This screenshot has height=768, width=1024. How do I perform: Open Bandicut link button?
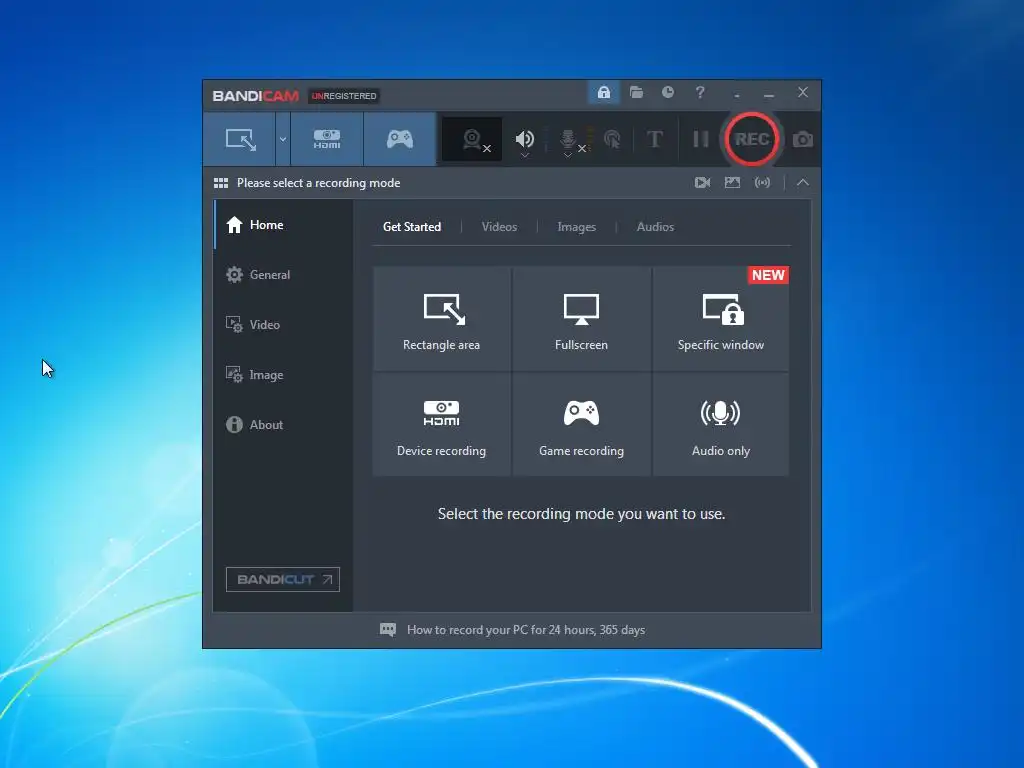pyautogui.click(x=283, y=579)
